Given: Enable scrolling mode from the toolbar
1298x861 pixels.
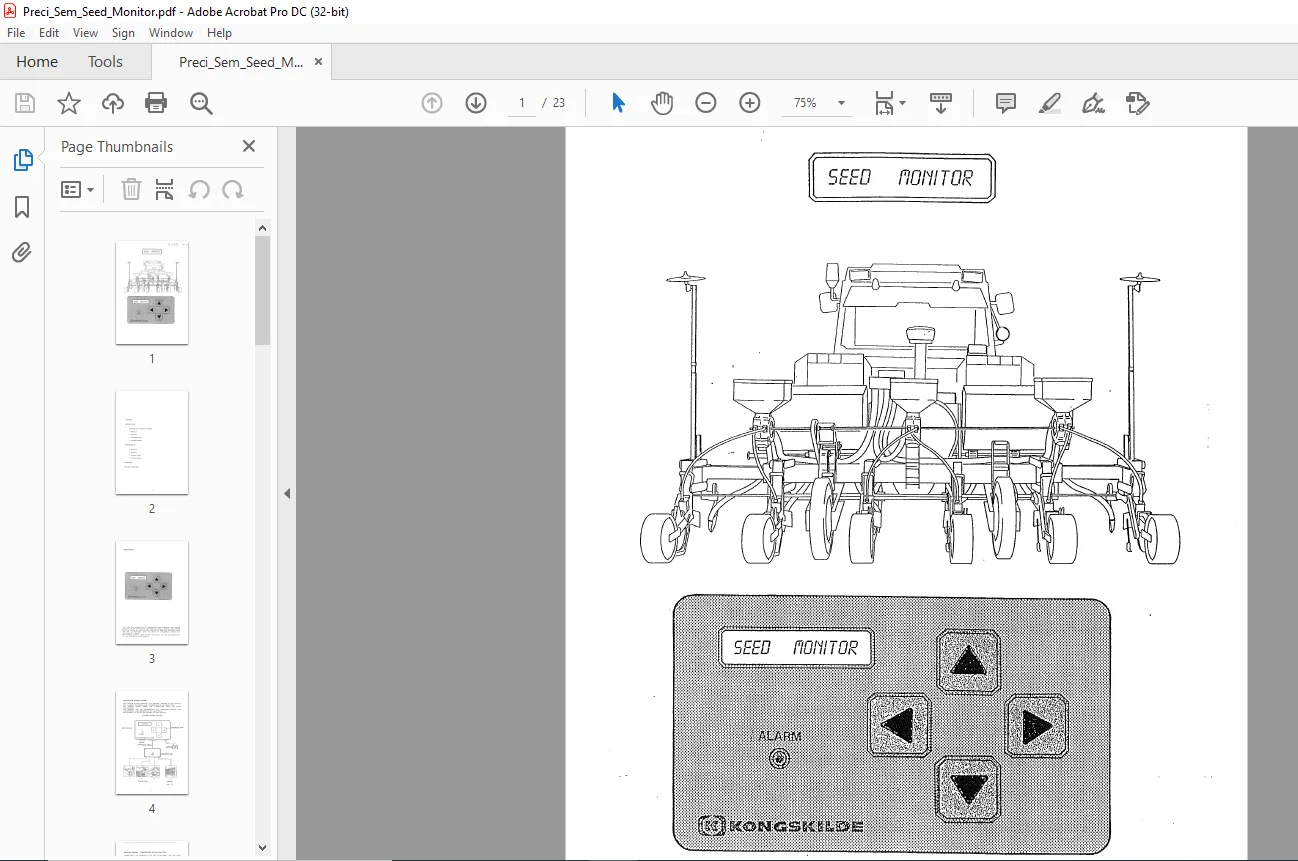Looking at the screenshot, I should (x=941, y=103).
